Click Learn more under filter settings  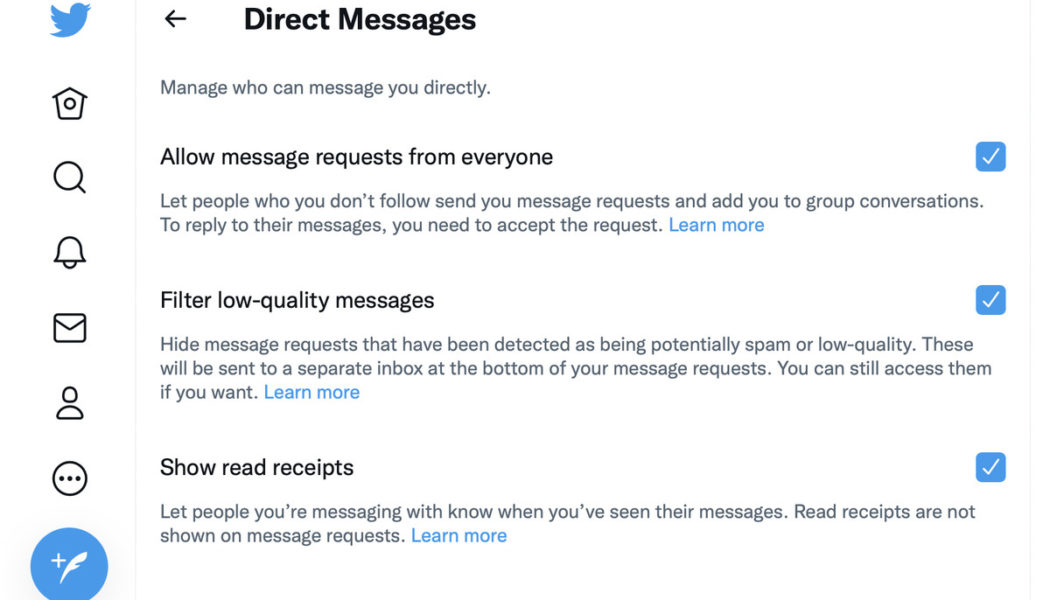tap(311, 392)
